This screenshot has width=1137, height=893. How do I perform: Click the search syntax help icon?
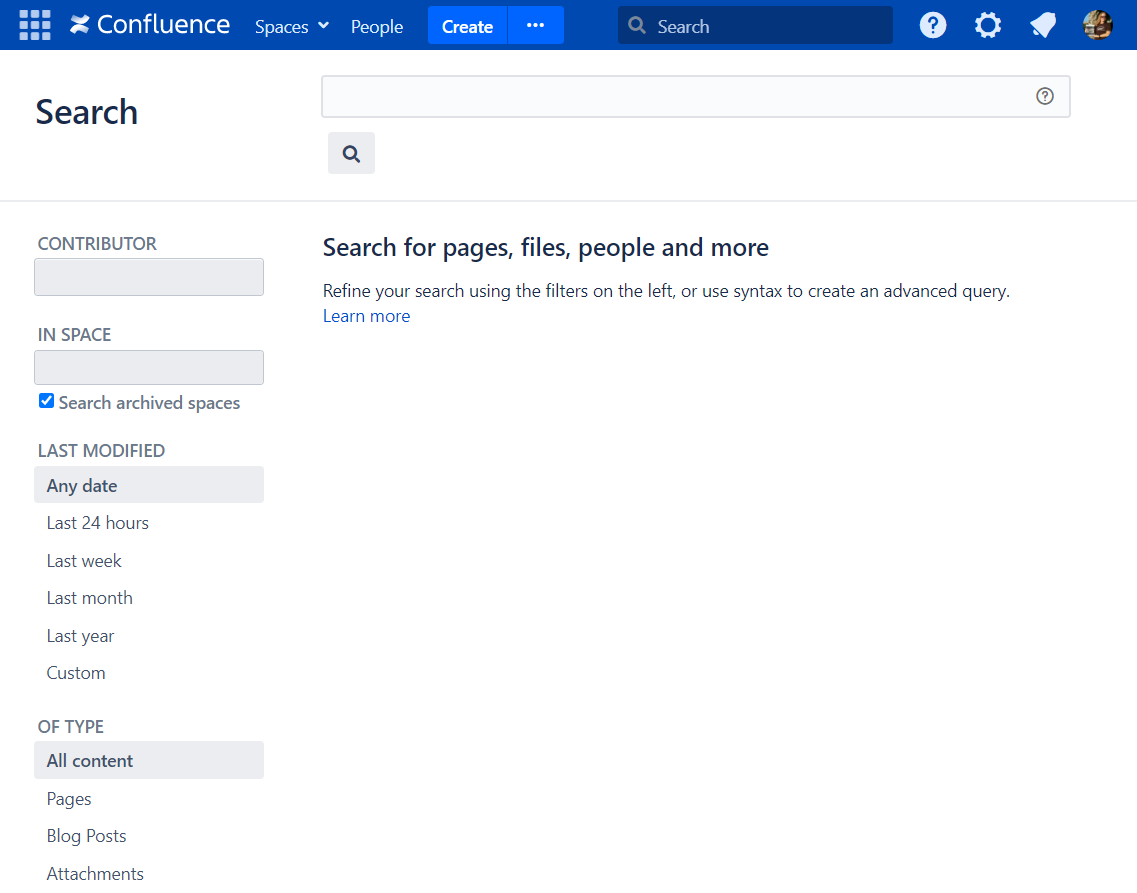(1044, 96)
